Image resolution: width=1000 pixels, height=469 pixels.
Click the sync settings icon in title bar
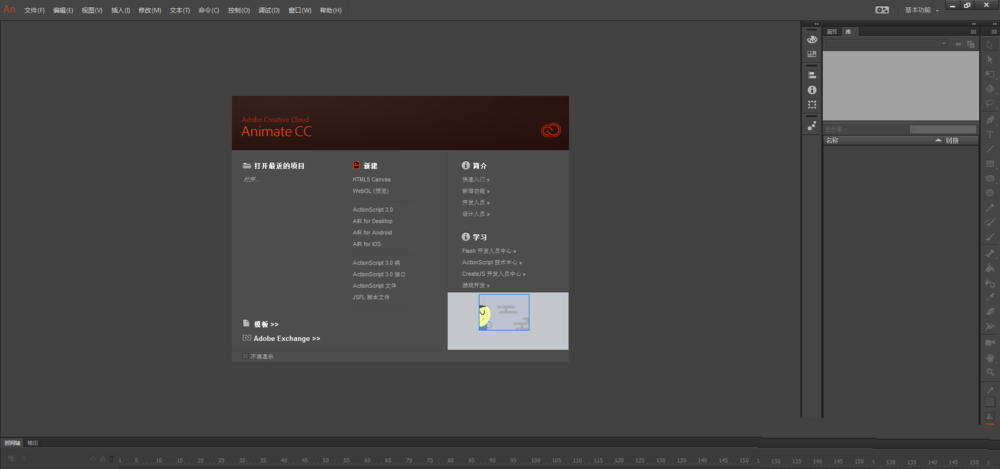882,10
